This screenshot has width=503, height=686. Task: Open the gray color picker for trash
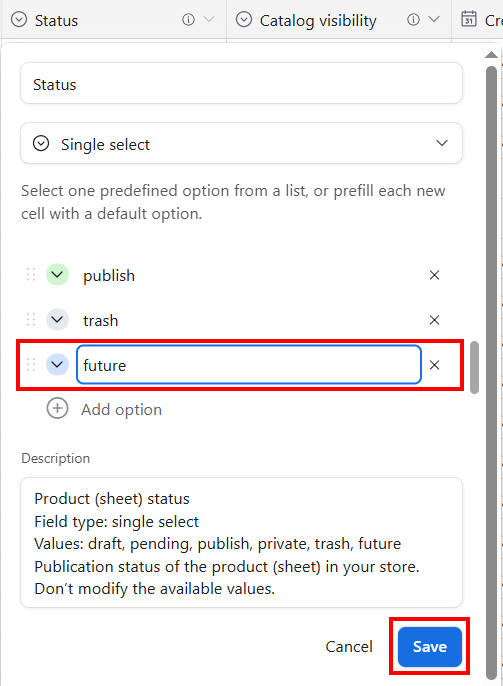(x=57, y=320)
